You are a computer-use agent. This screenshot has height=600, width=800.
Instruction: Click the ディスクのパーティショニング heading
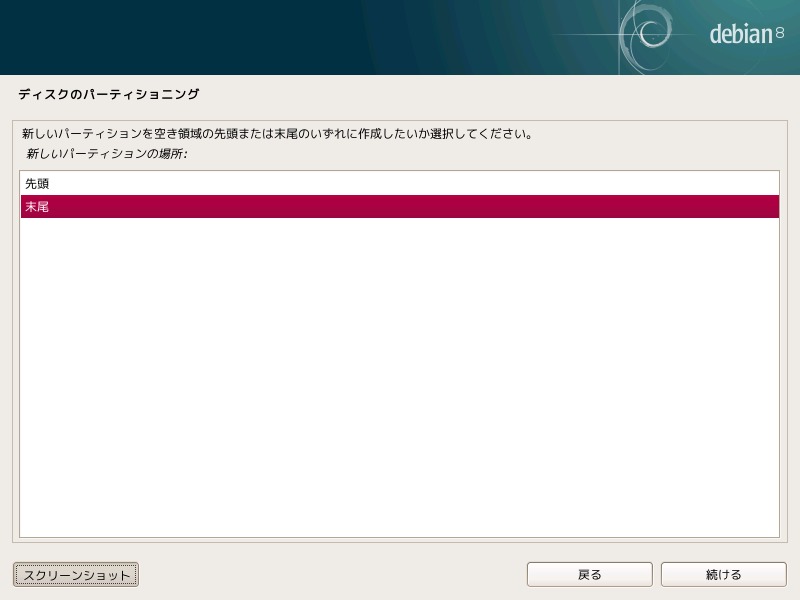pos(109,94)
